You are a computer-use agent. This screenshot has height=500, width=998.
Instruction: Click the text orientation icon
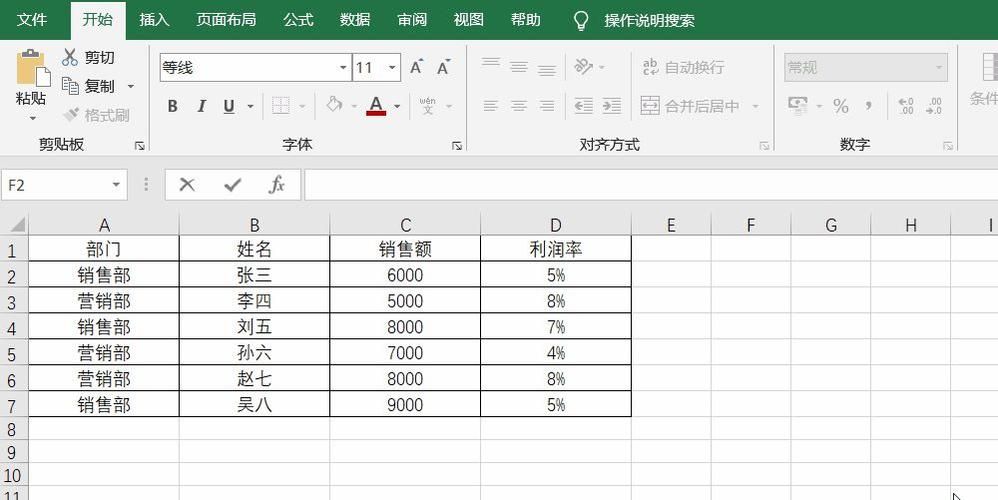pyautogui.click(x=583, y=66)
